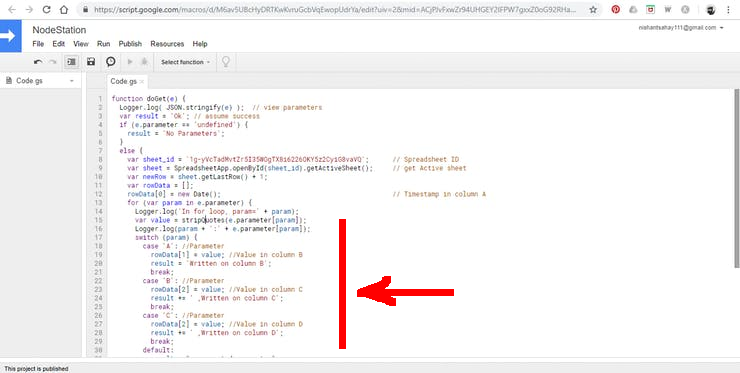
Task: Open the Publish menu
Action: click(x=130, y=44)
